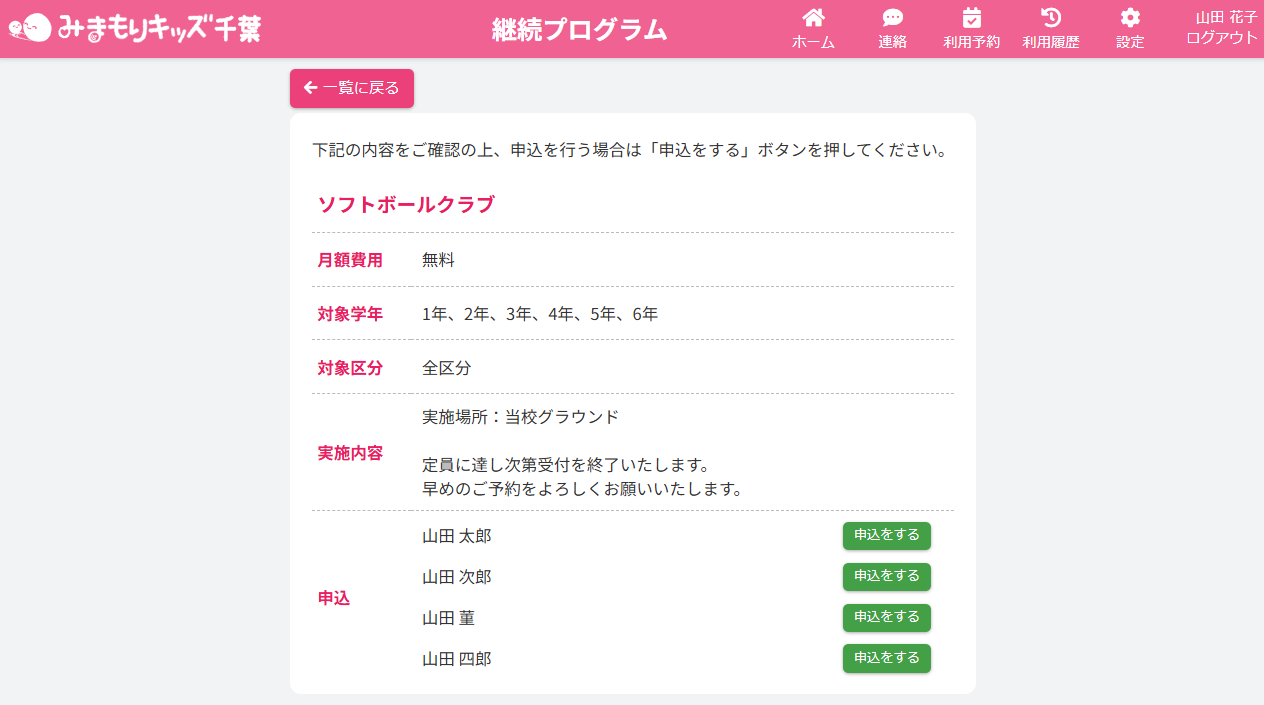Screen dimensions: 1264x705
Task: Open the 利用履歴 history clock icon
Action: point(1050,17)
